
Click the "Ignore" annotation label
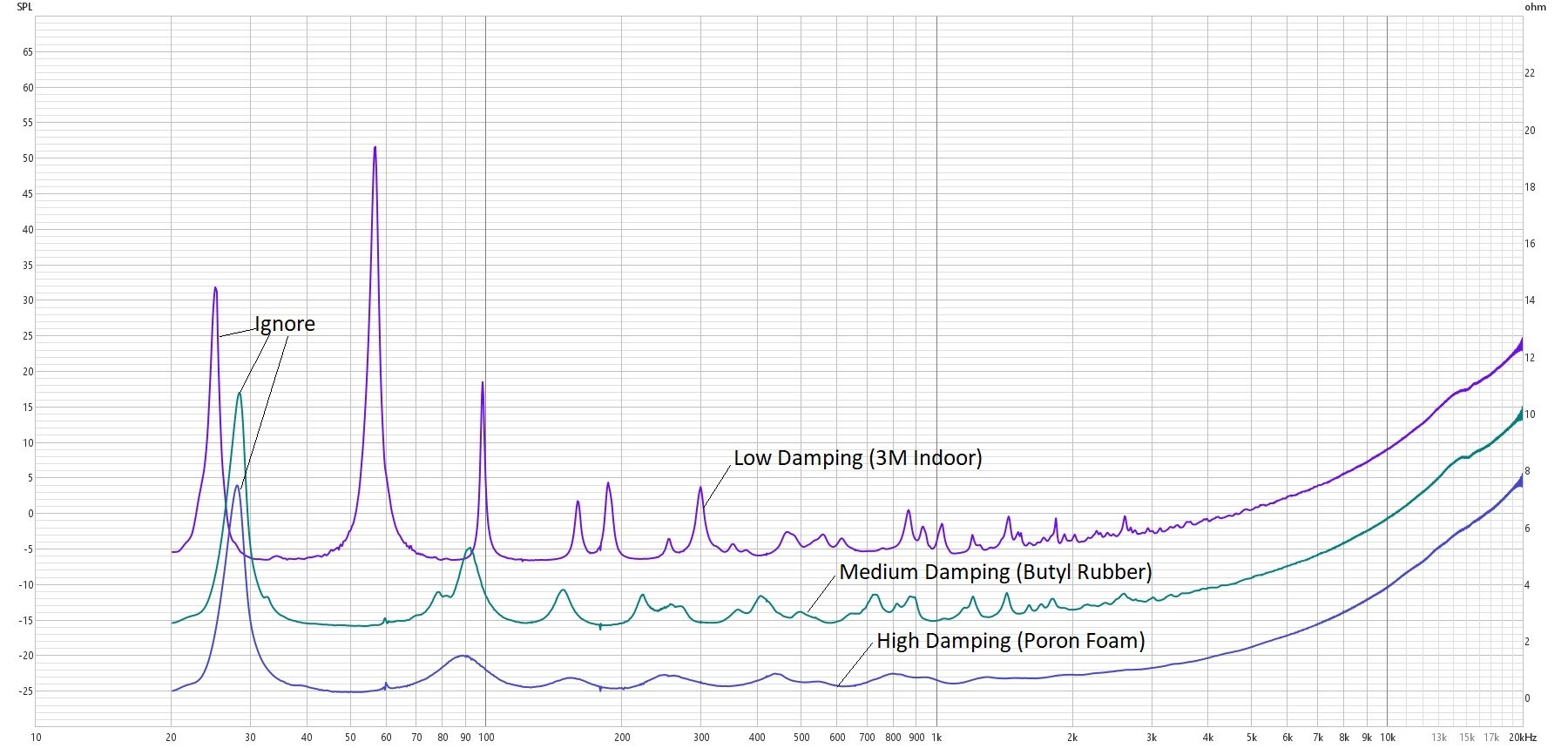coord(285,324)
